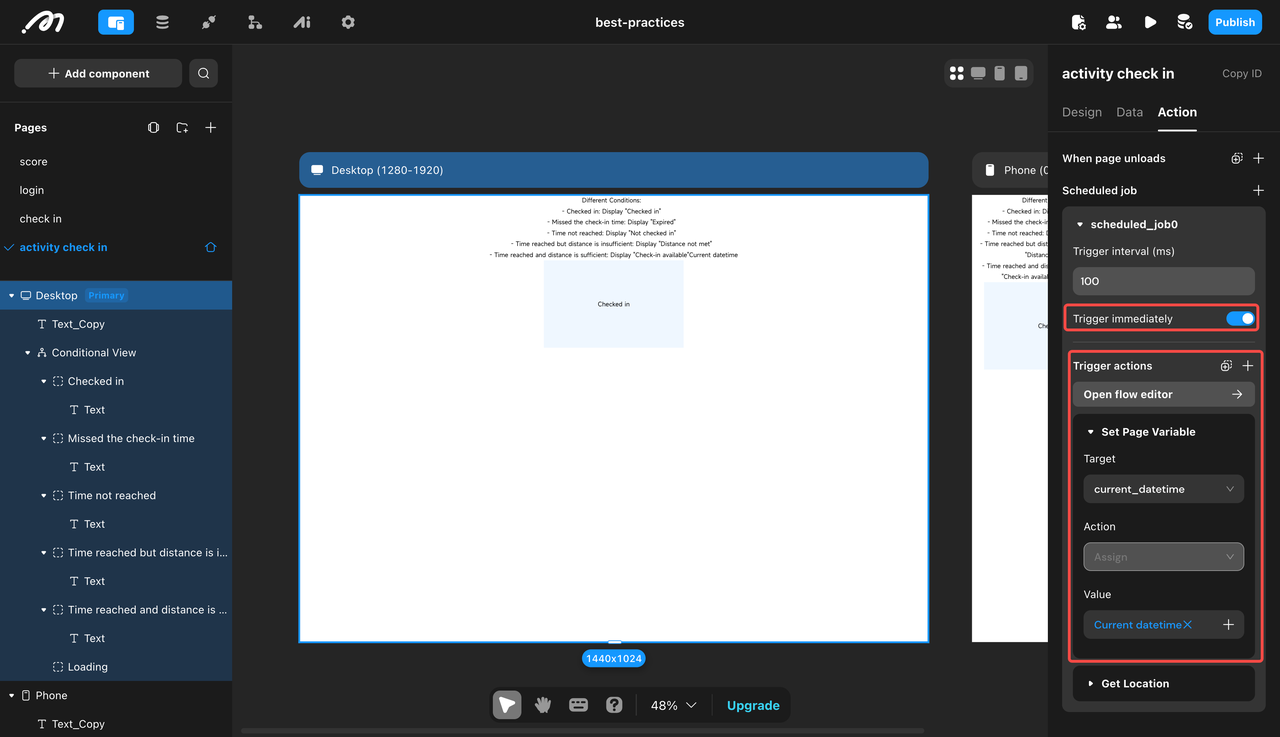Expand the Get Location action
1280x737 pixels.
[x=1091, y=684]
